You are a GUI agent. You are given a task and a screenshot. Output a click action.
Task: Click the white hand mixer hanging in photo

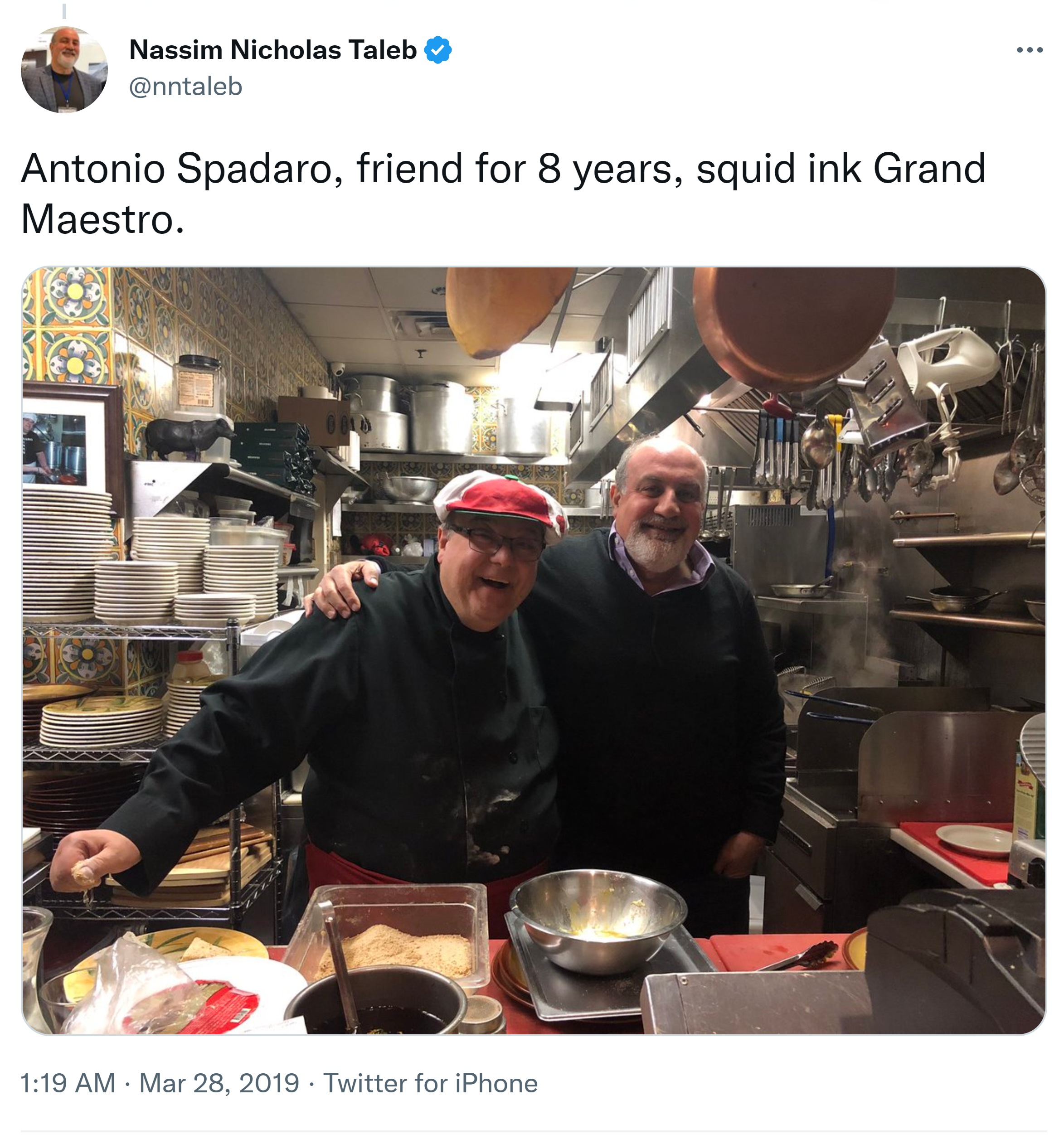point(948,364)
